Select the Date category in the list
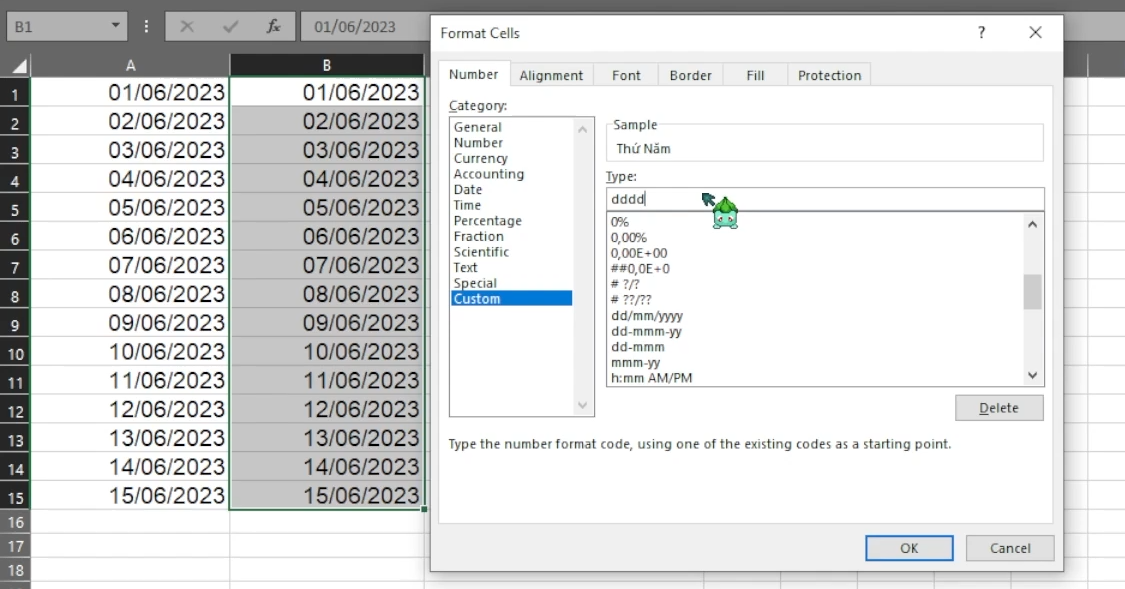 pyautogui.click(x=471, y=189)
